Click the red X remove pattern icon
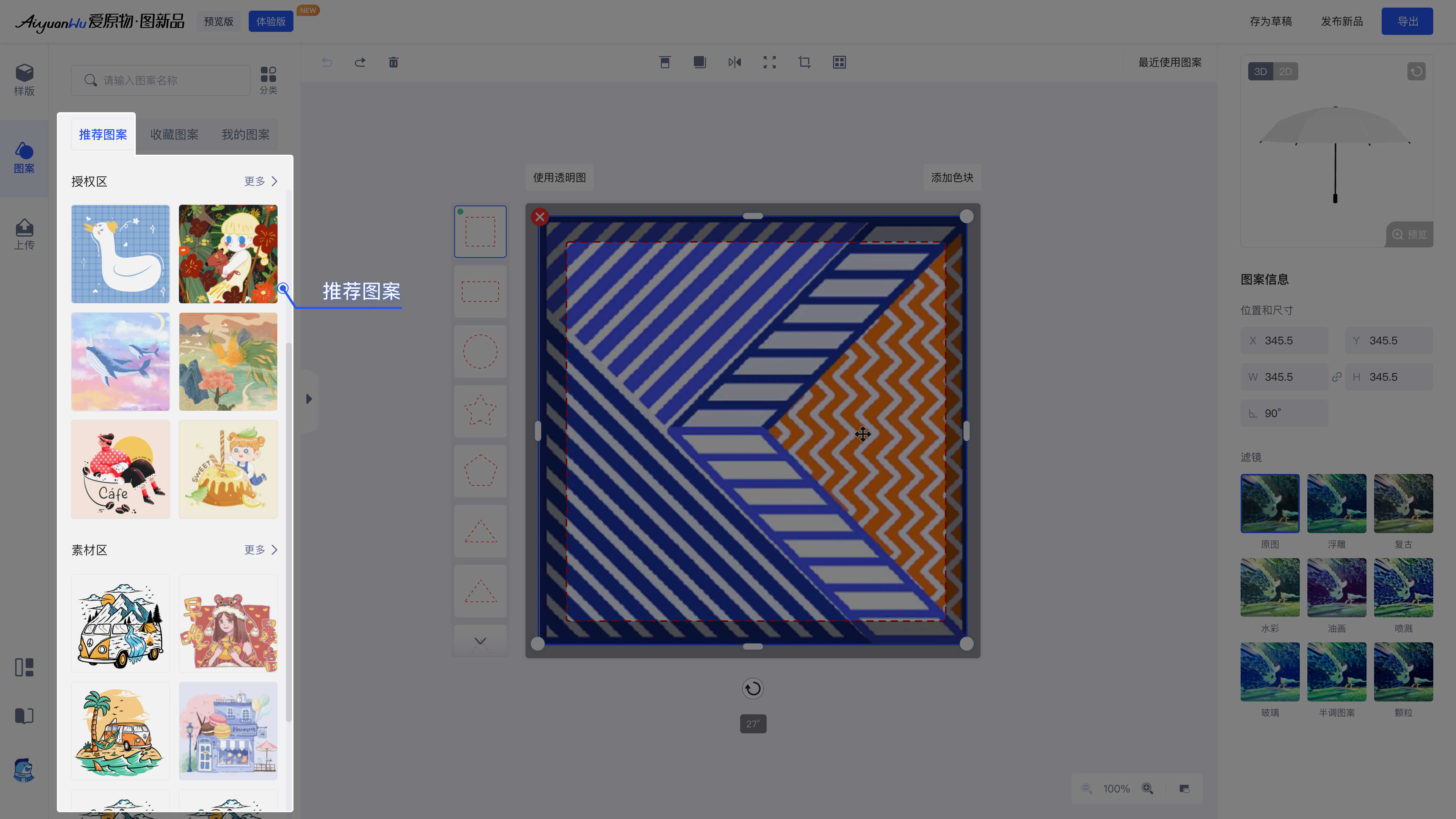 coord(540,217)
